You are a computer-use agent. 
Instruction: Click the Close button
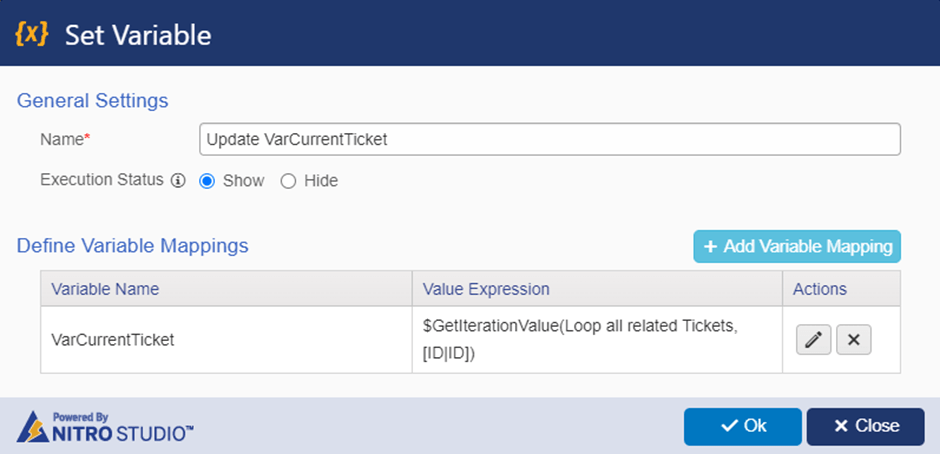point(865,426)
